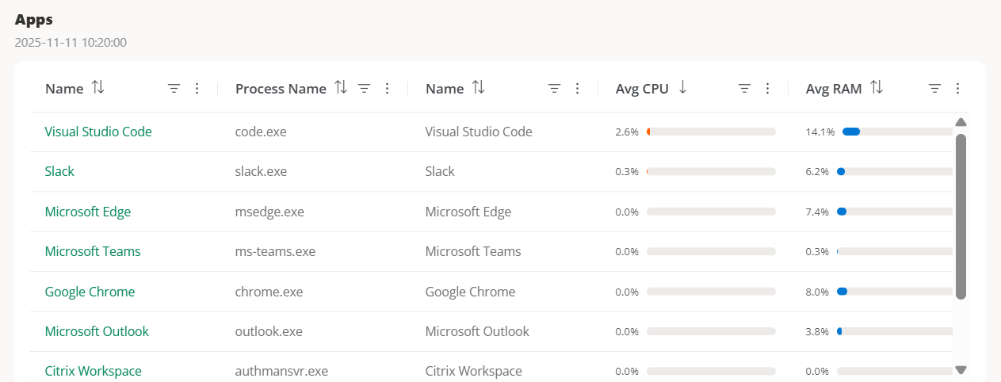Image resolution: width=1001 pixels, height=382 pixels.
Task: Click Visual Studio Code CPU bar at 2.6%
Action: (711, 132)
